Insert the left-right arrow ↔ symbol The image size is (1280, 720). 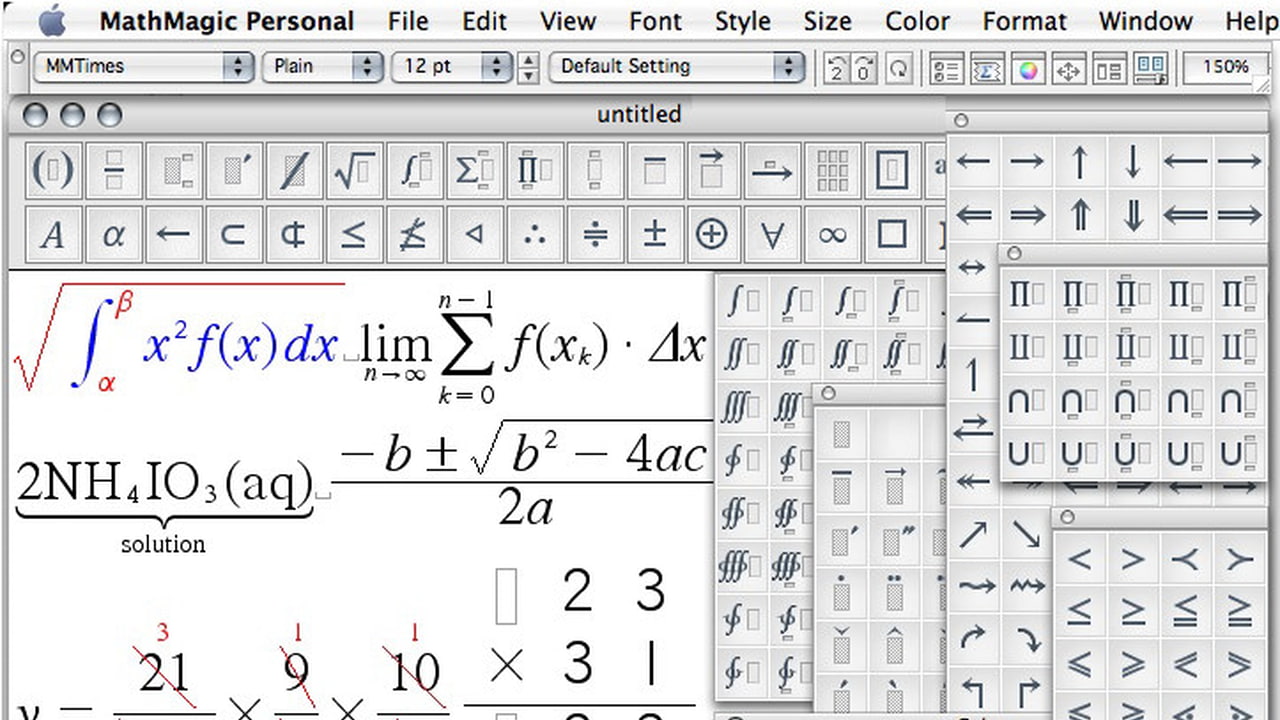[972, 268]
